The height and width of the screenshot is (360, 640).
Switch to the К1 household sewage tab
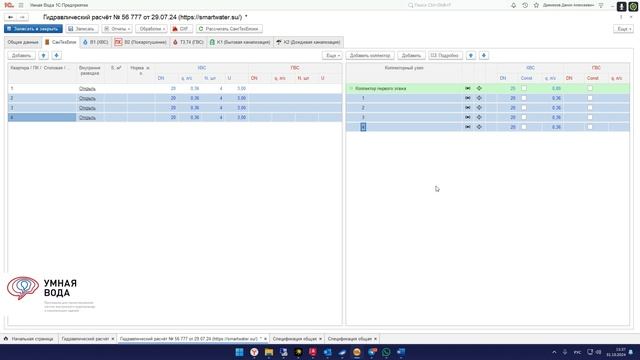[240, 42]
